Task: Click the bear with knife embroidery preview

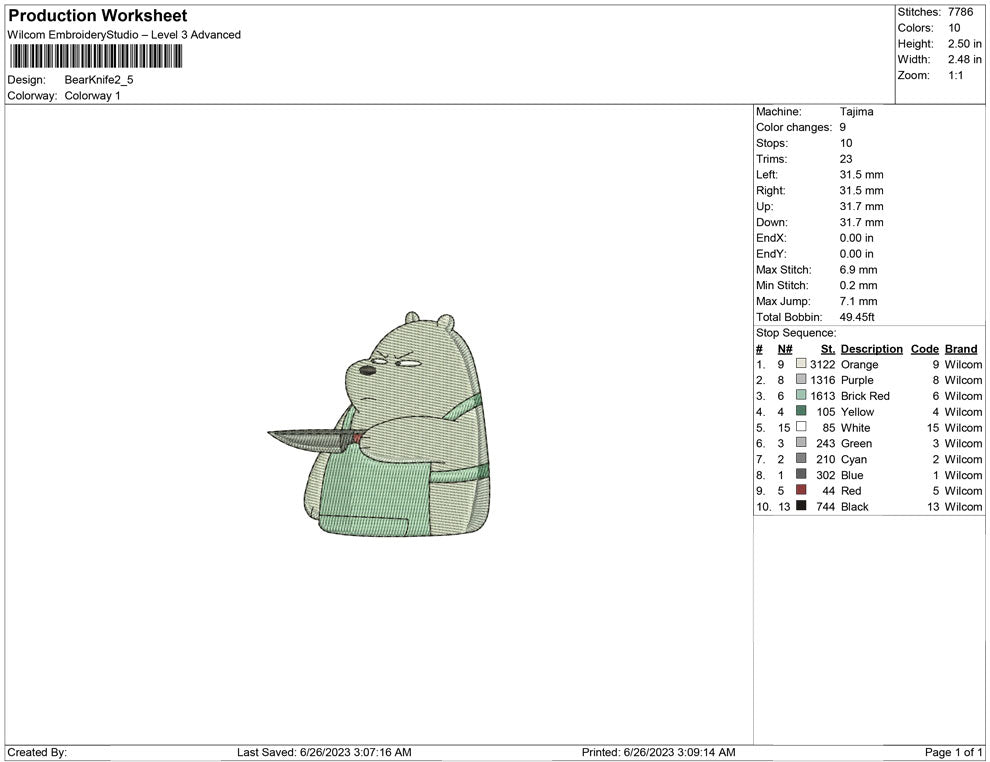Action: (x=379, y=424)
